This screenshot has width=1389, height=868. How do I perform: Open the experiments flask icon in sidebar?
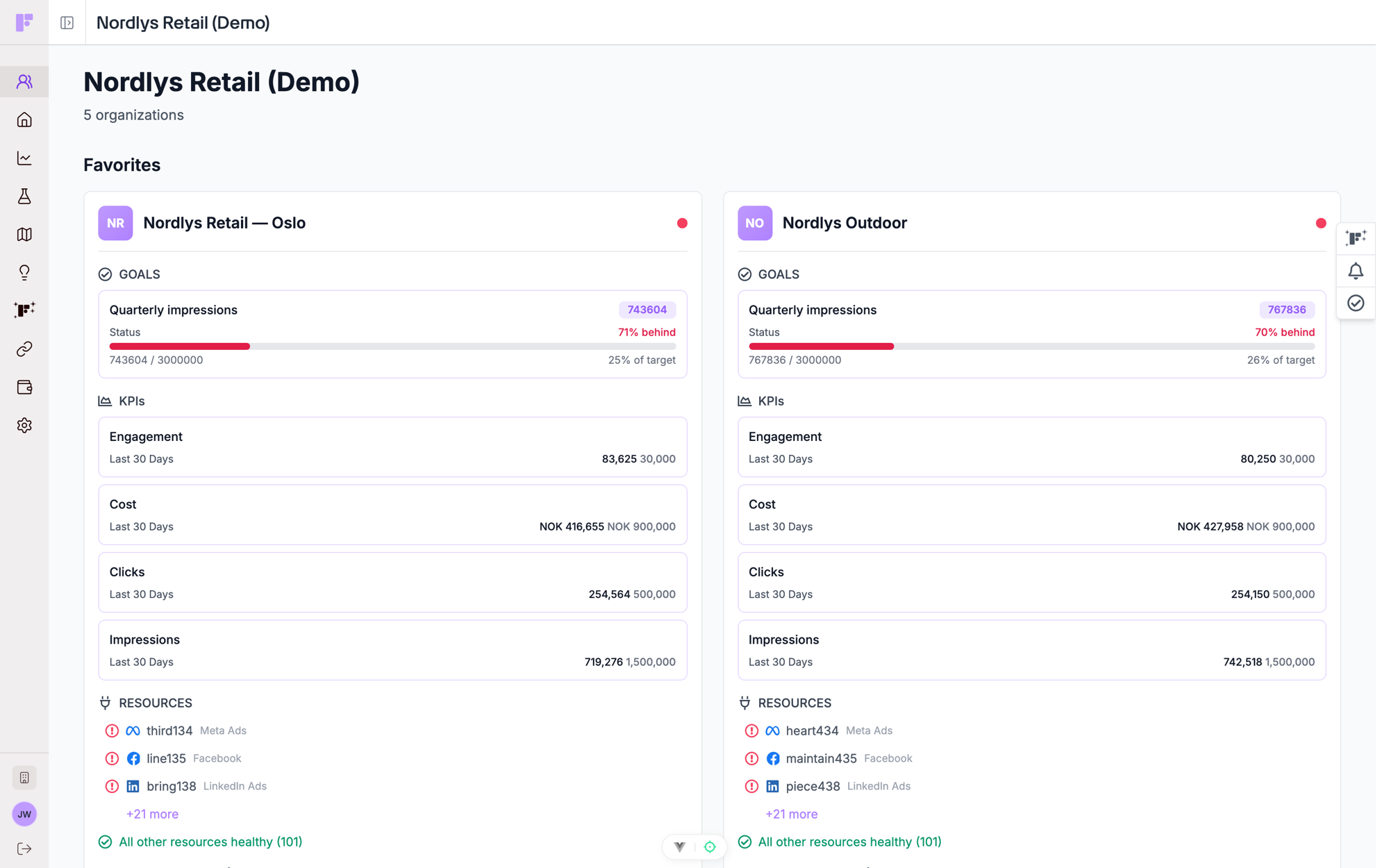(x=24, y=197)
